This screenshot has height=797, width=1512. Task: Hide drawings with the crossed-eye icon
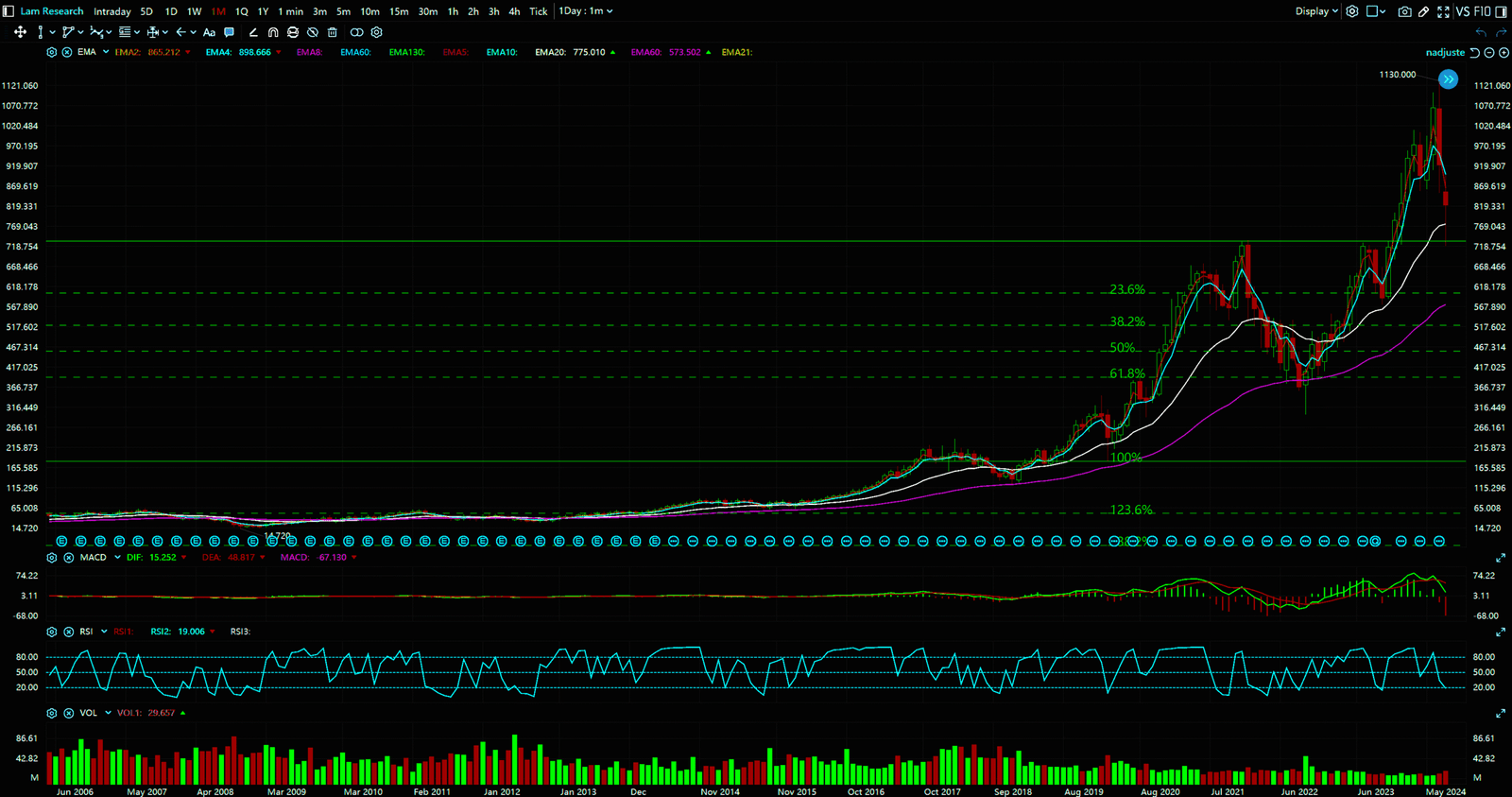(313, 32)
